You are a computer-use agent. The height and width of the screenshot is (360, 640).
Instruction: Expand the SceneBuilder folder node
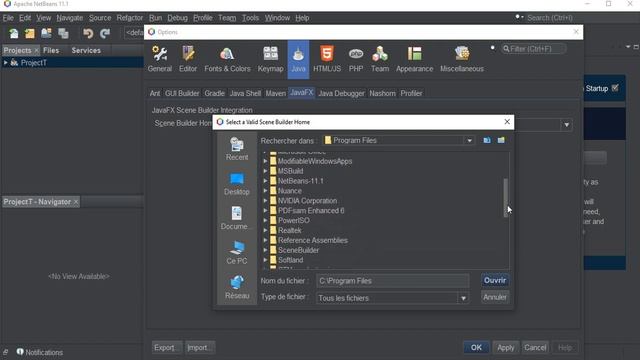click(x=265, y=250)
